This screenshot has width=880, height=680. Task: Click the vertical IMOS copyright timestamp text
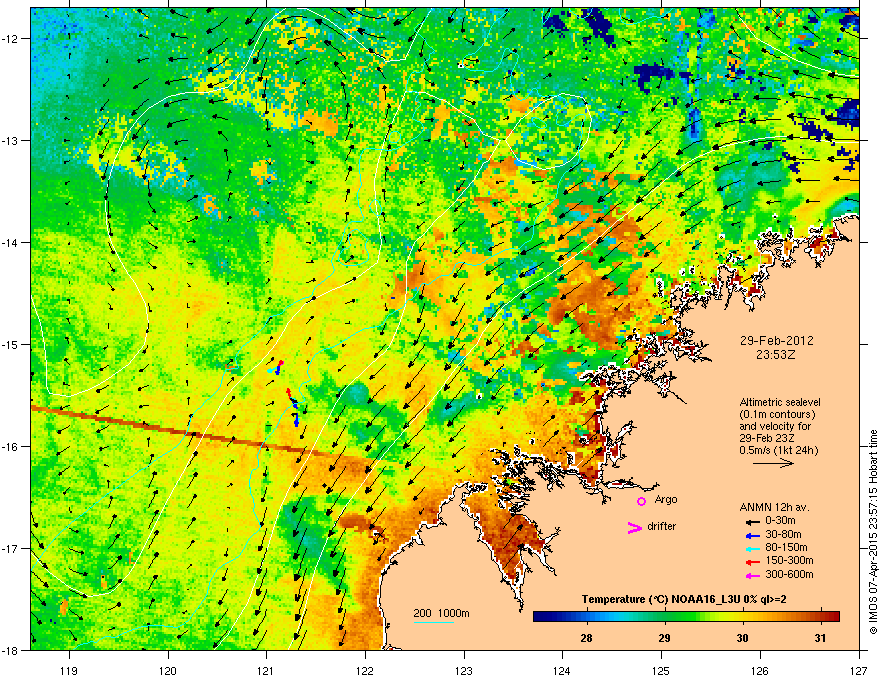(873, 532)
